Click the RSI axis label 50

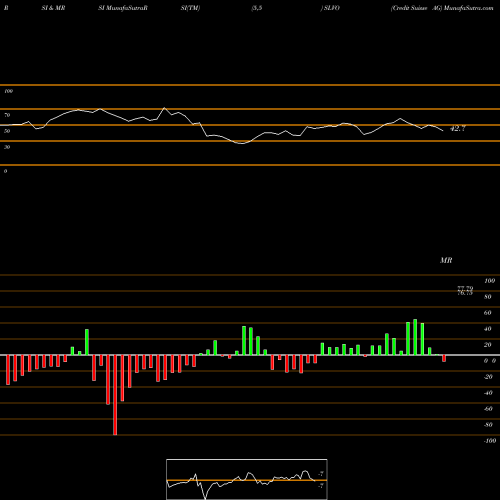[x=7, y=131]
